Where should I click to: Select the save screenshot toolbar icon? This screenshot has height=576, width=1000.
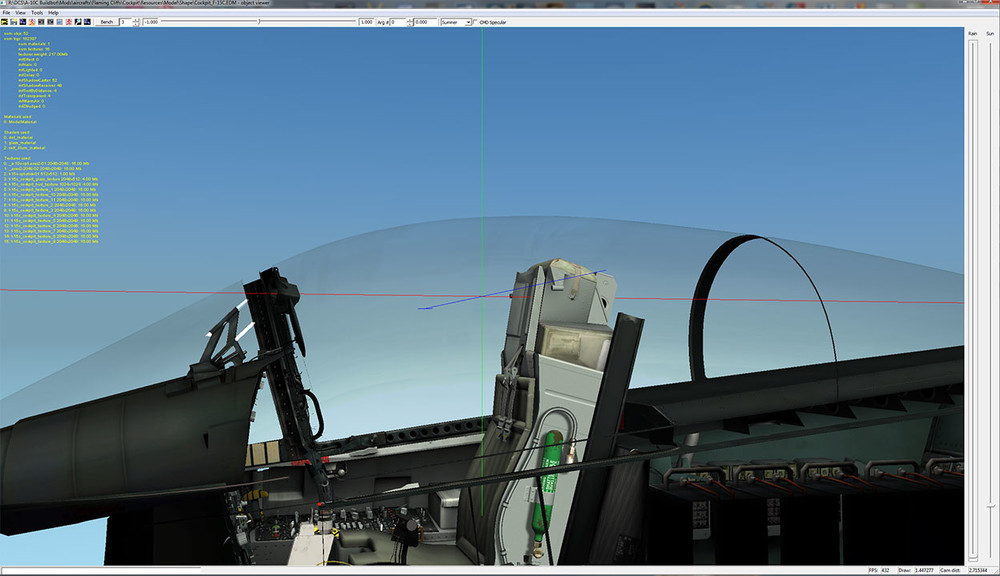pos(13,20)
